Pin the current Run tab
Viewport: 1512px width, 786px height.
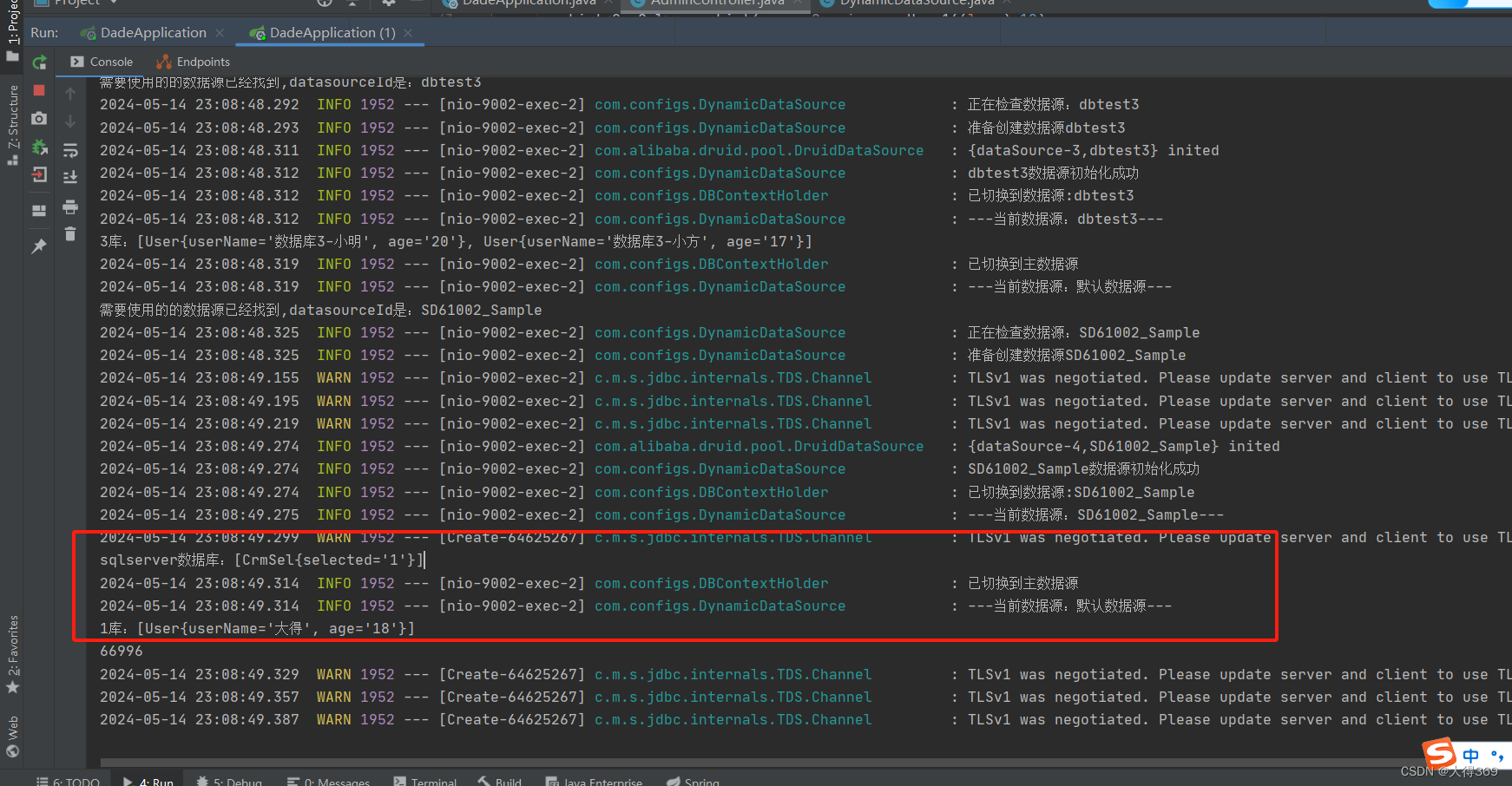point(39,246)
